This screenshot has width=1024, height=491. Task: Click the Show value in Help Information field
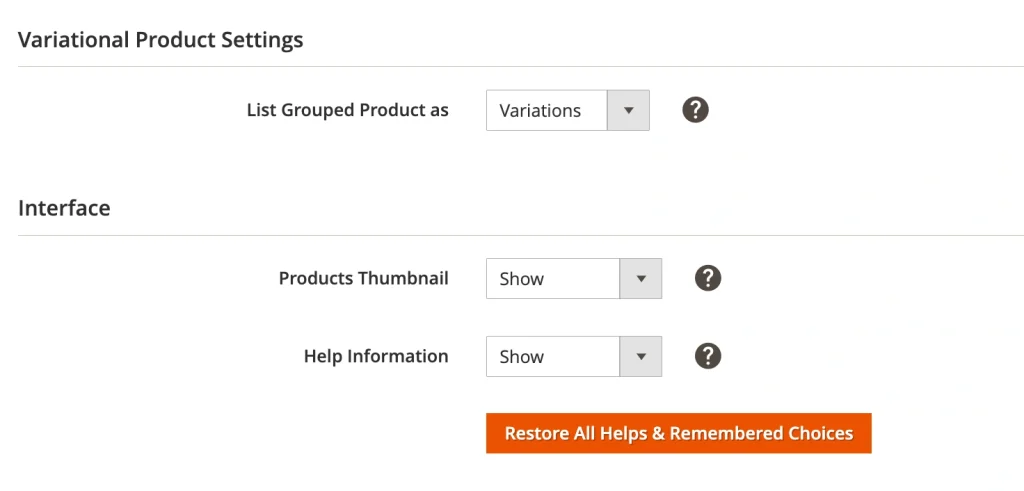point(522,357)
